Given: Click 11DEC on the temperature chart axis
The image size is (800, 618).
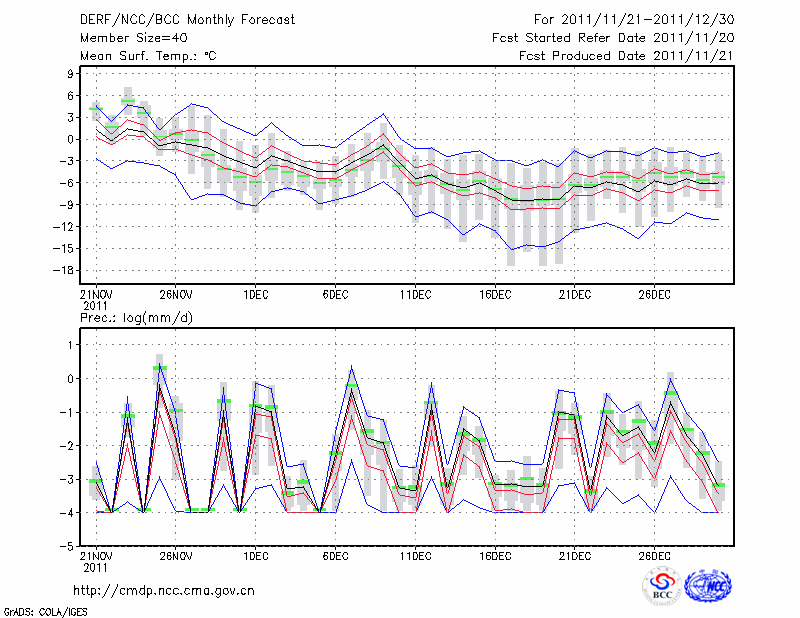Looking at the screenshot, I should click(x=415, y=294).
